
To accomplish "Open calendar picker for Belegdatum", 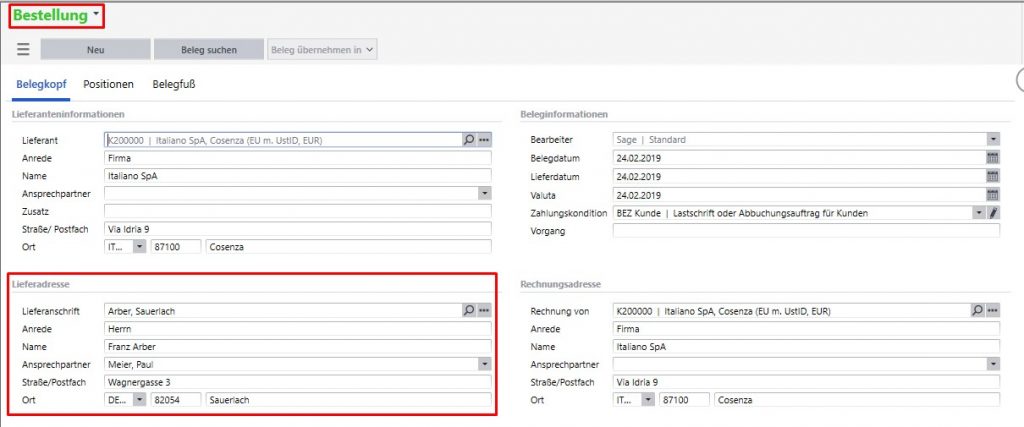I will (x=992, y=158).
